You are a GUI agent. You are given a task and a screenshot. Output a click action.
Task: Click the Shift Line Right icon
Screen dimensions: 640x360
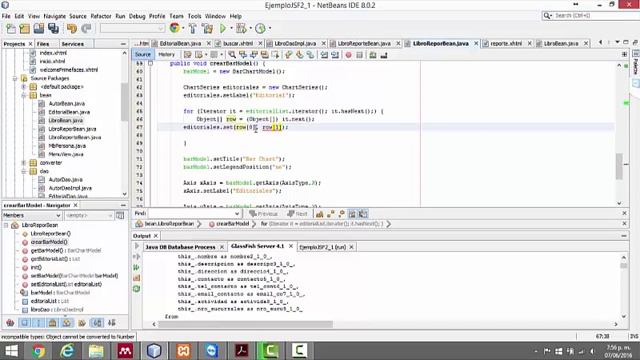click(335, 55)
